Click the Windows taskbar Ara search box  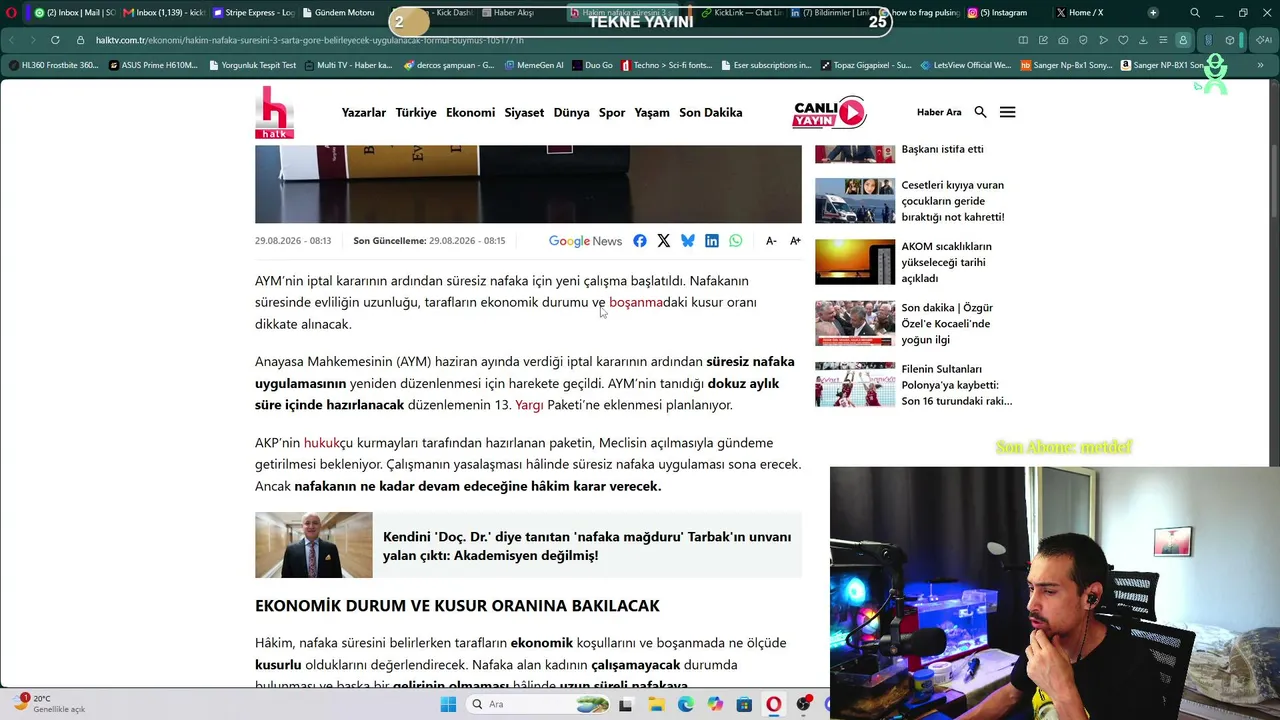[537, 704]
